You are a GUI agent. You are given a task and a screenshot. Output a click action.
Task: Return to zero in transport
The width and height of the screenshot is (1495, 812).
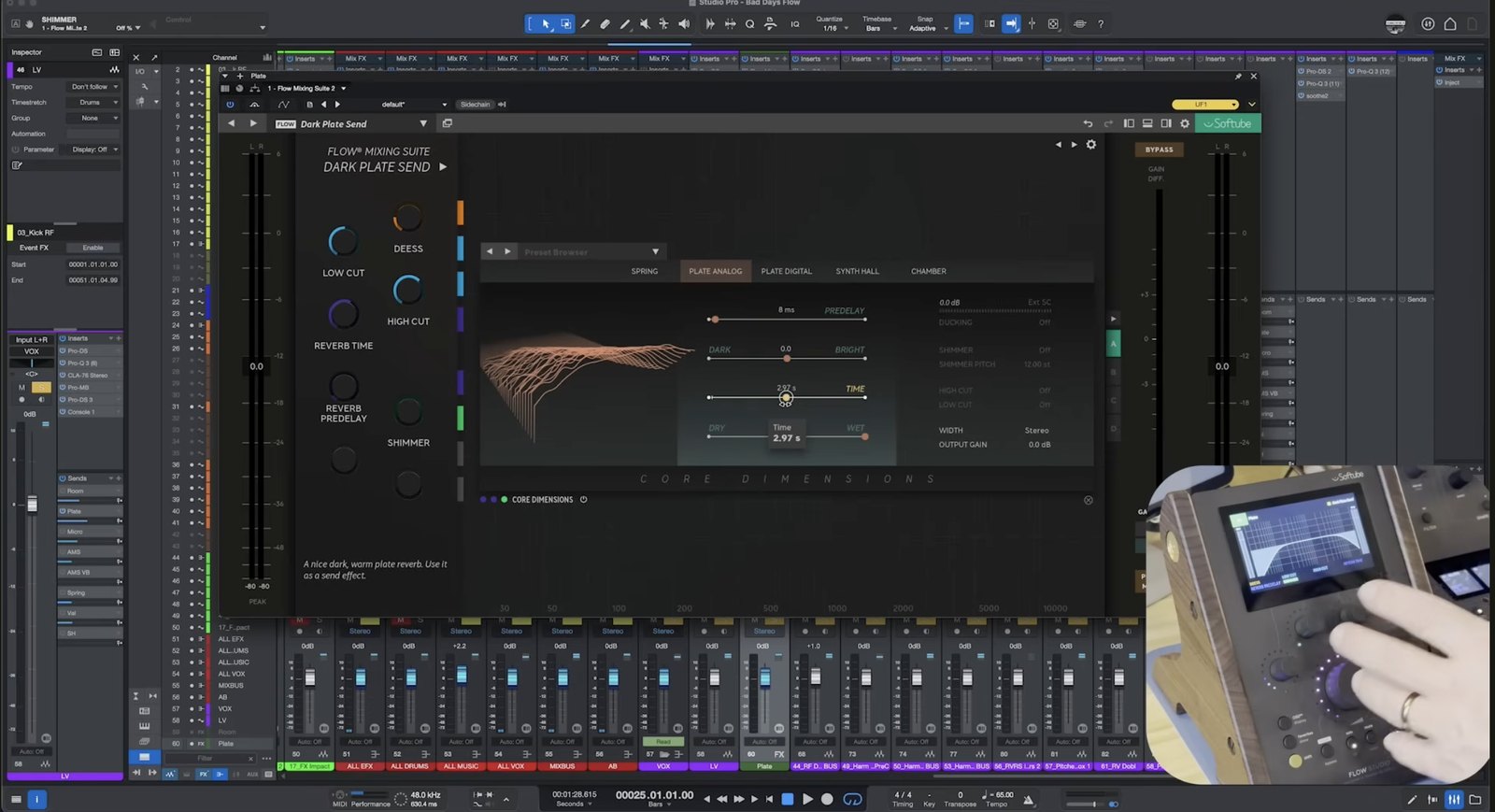(x=769, y=799)
